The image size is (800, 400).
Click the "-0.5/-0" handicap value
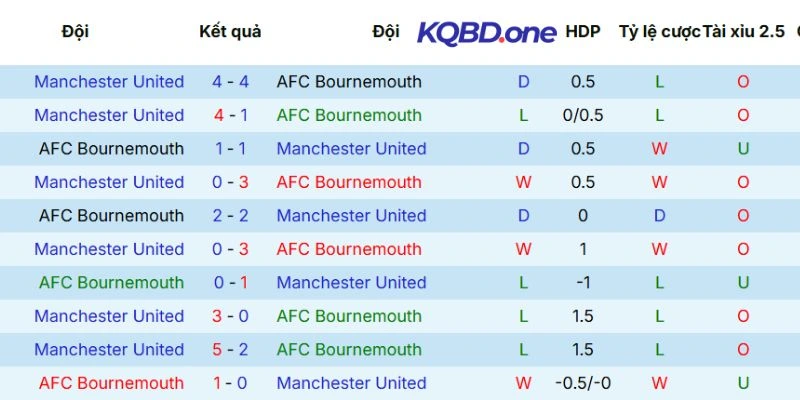(583, 383)
